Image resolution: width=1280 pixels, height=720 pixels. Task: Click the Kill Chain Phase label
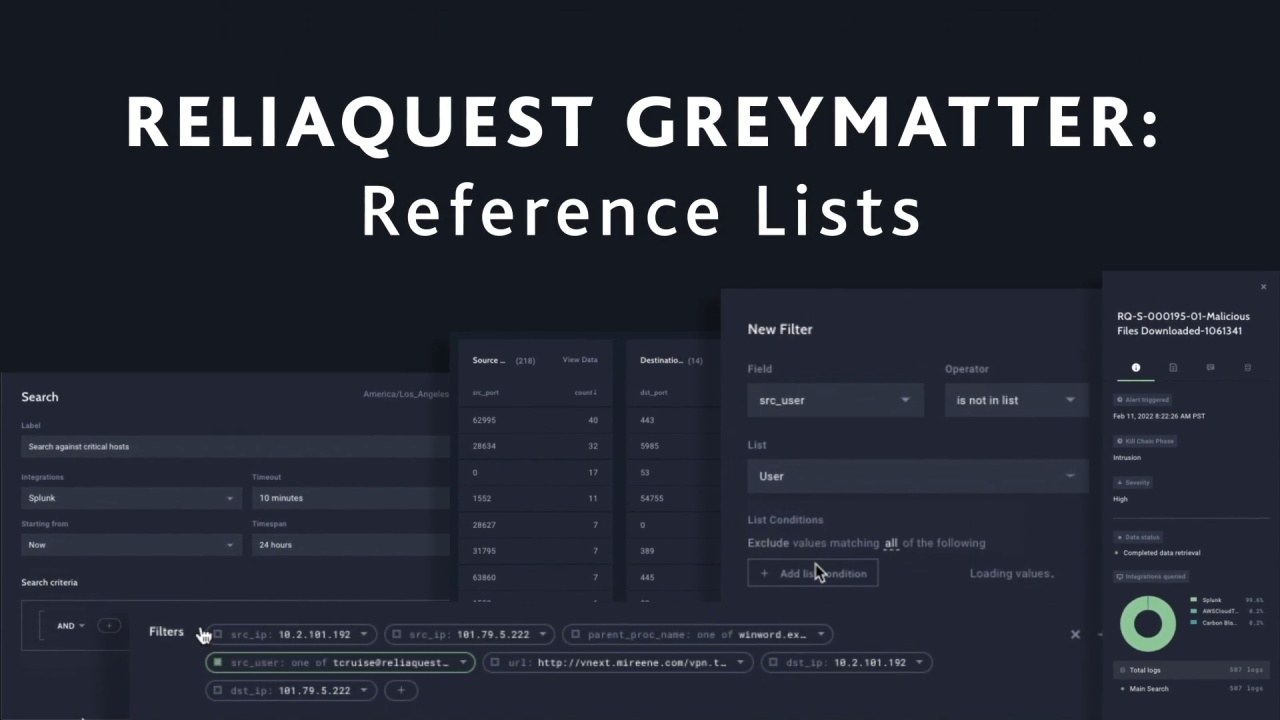pyautogui.click(x=1145, y=441)
